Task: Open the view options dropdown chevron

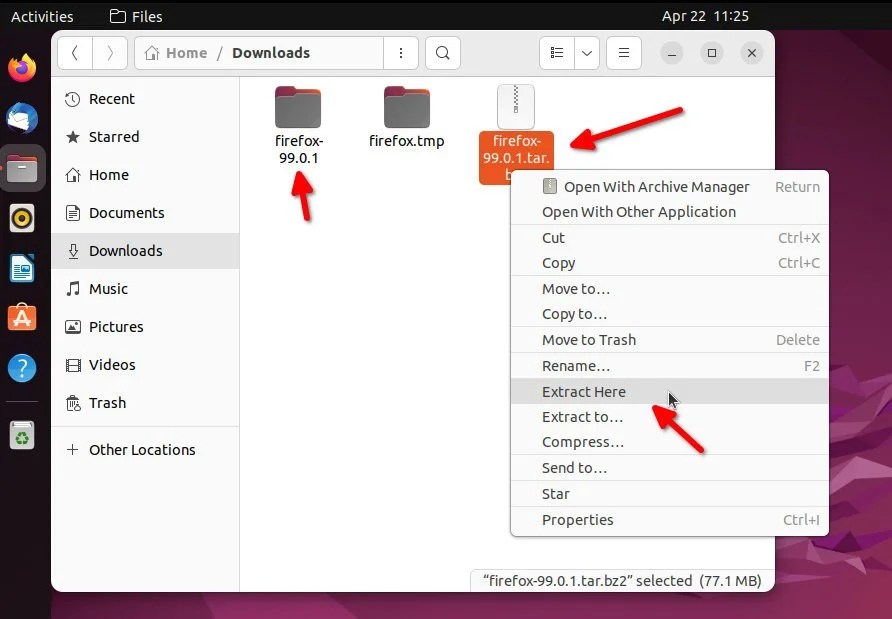Action: pyautogui.click(x=586, y=53)
